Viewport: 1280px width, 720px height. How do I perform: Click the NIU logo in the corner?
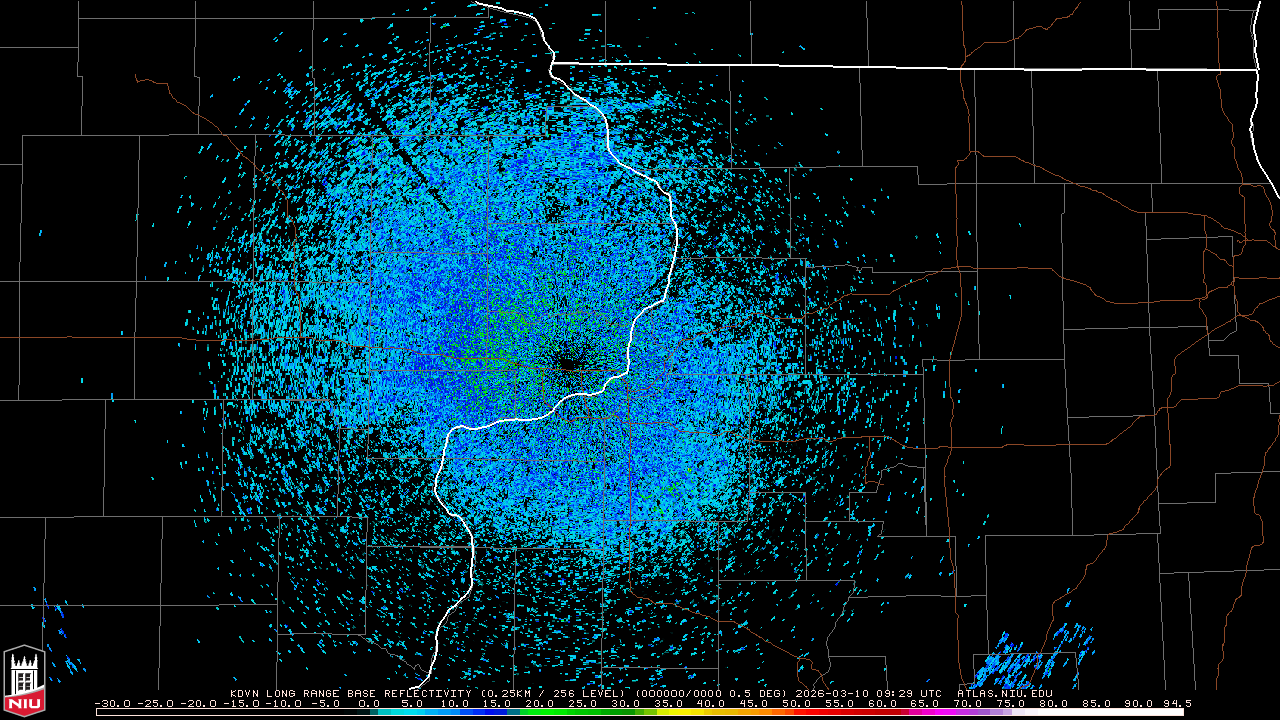coord(24,682)
